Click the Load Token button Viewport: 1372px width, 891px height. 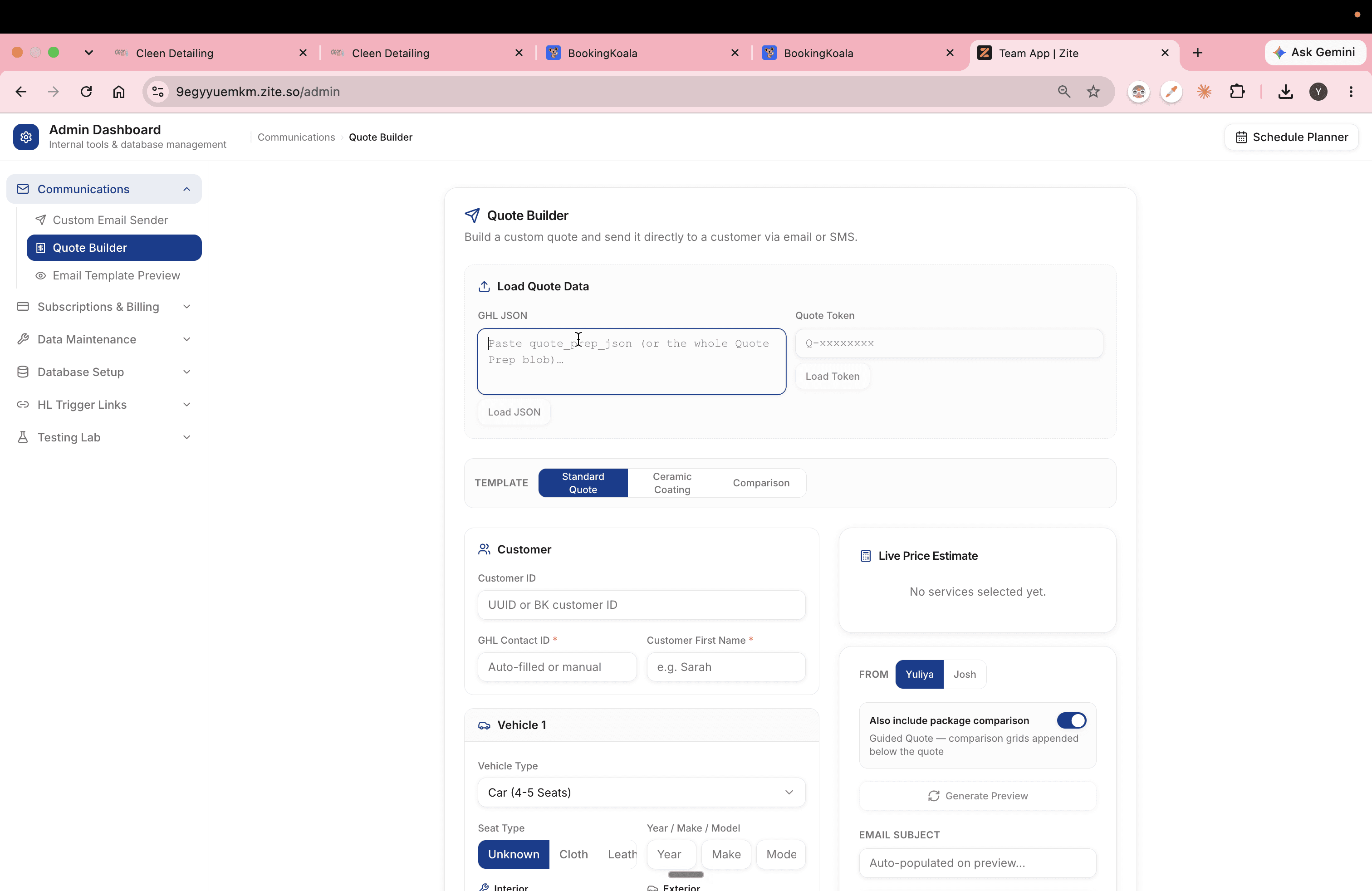point(832,377)
